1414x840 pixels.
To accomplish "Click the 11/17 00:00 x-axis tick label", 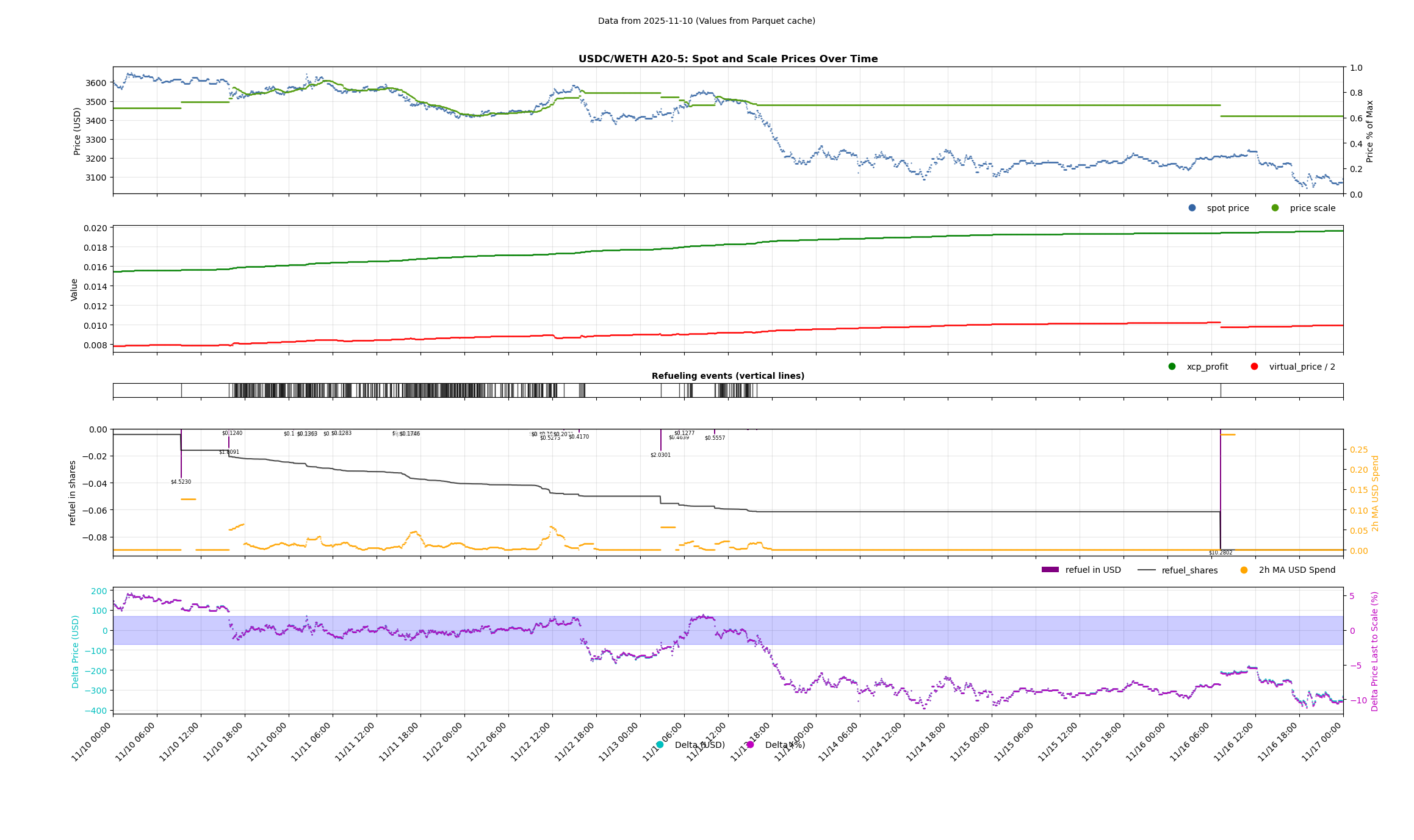I will point(1322,742).
